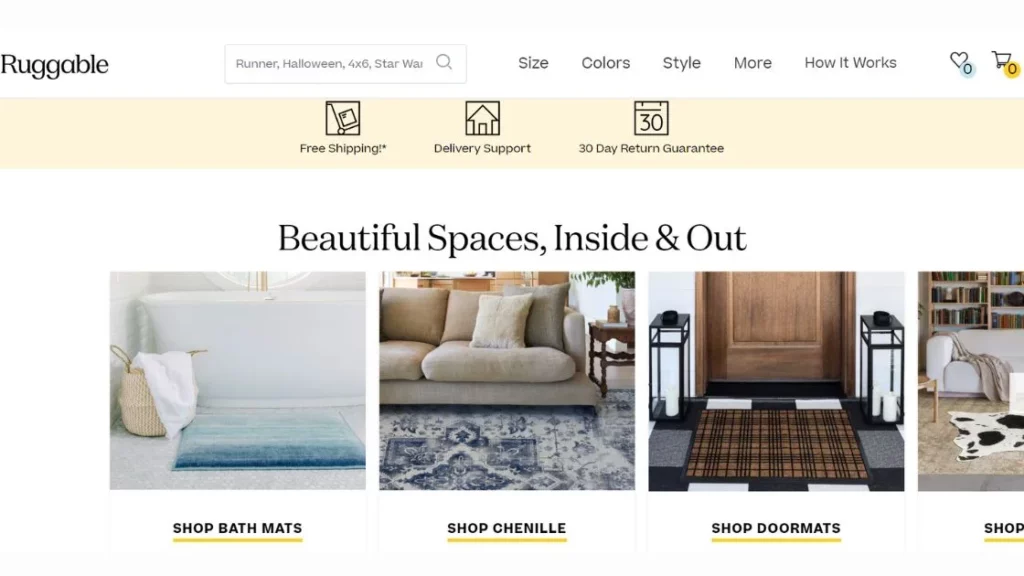Expand the Style menu
The height and width of the screenshot is (576, 1024).
tap(682, 63)
